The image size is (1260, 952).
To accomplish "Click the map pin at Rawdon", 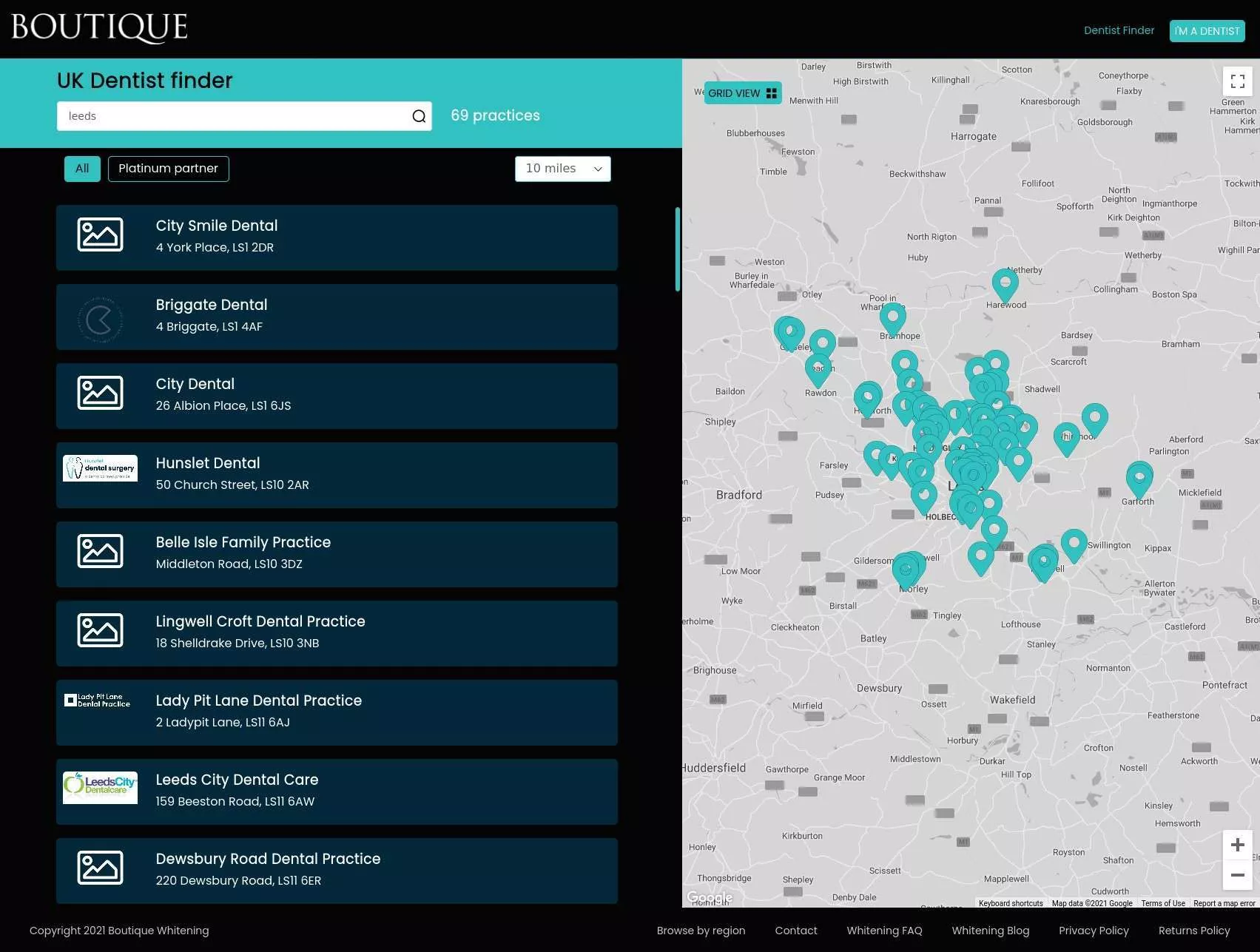I will click(818, 371).
